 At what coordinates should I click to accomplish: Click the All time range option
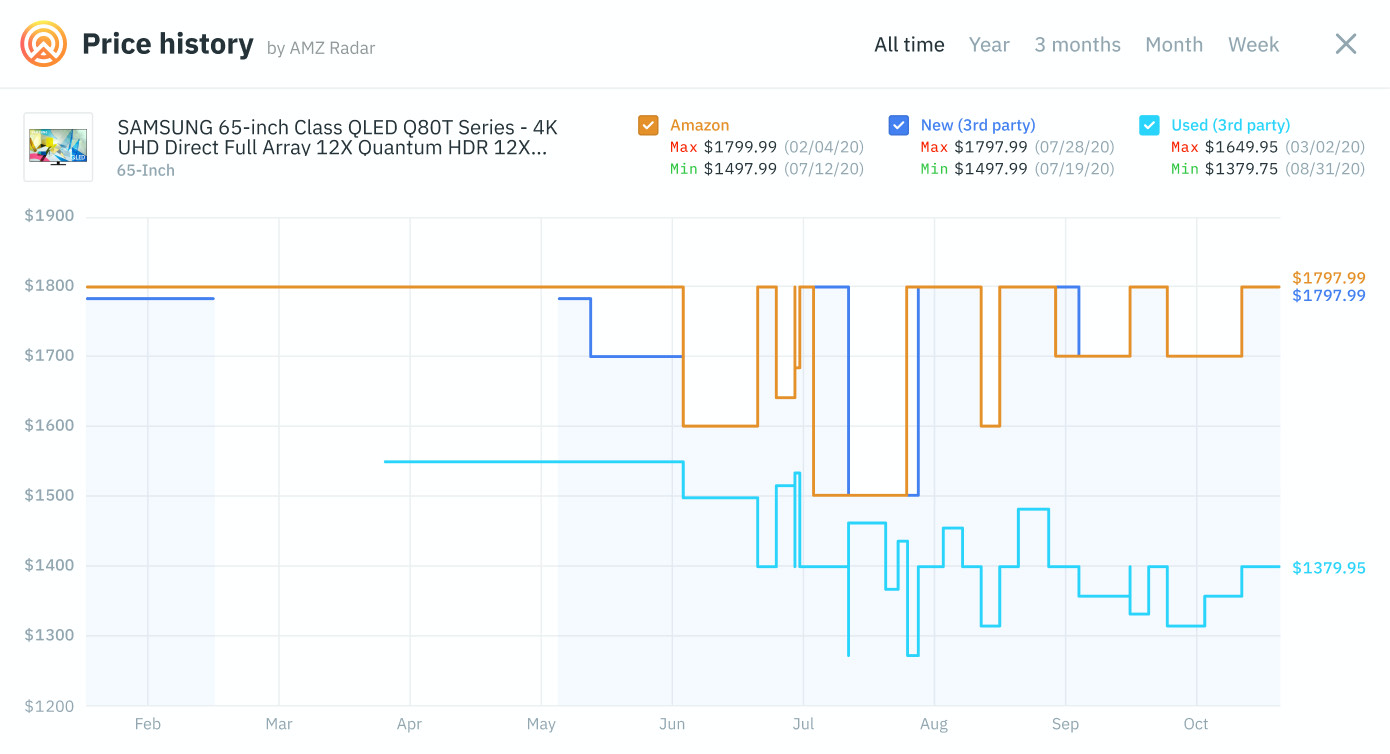pyautogui.click(x=908, y=44)
